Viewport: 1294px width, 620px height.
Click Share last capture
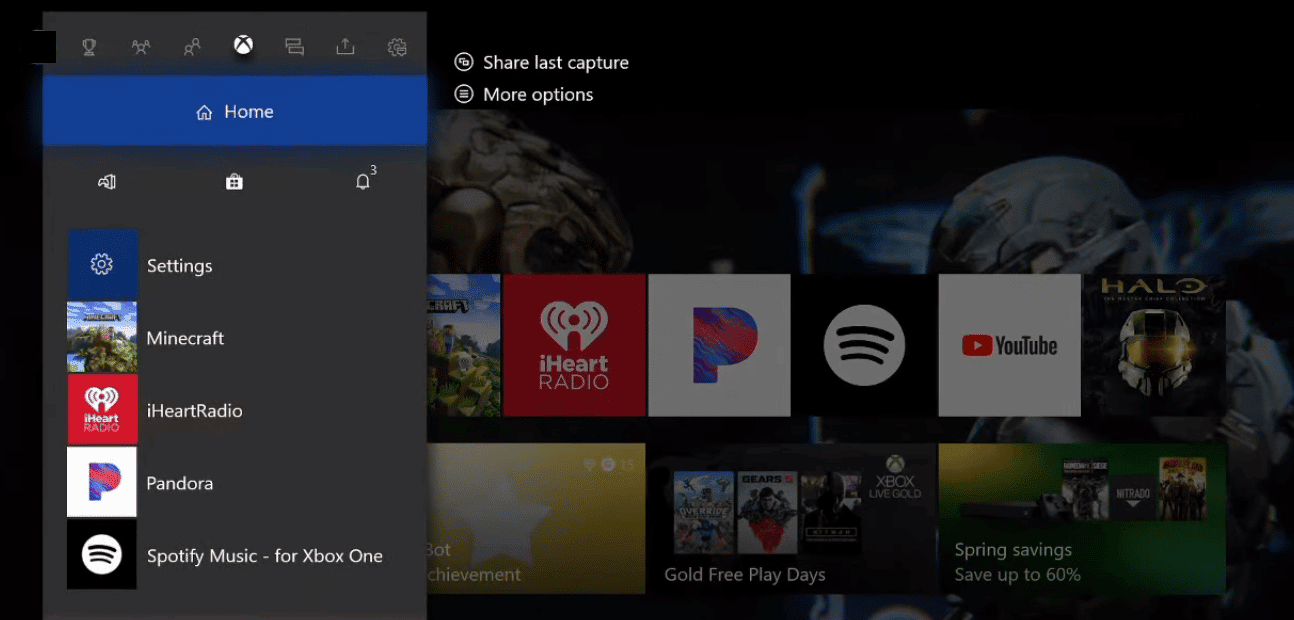tap(541, 62)
